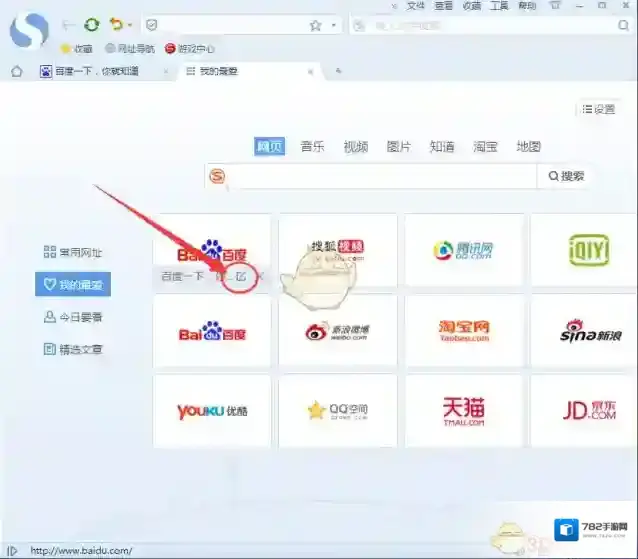The image size is (638, 559).
Task: Click the Sogou browser avatar logo
Action: (x=29, y=30)
